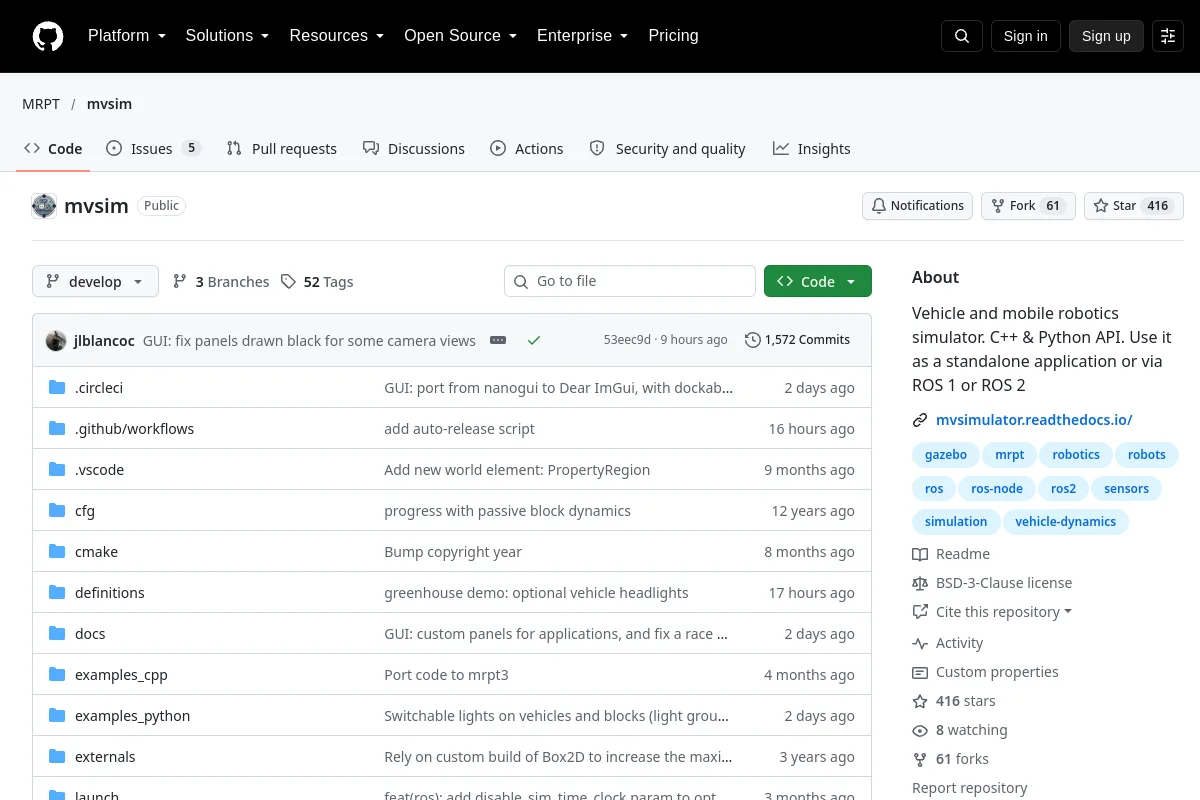Click the Sign up button
Viewport: 1200px width, 800px height.
coord(1106,36)
